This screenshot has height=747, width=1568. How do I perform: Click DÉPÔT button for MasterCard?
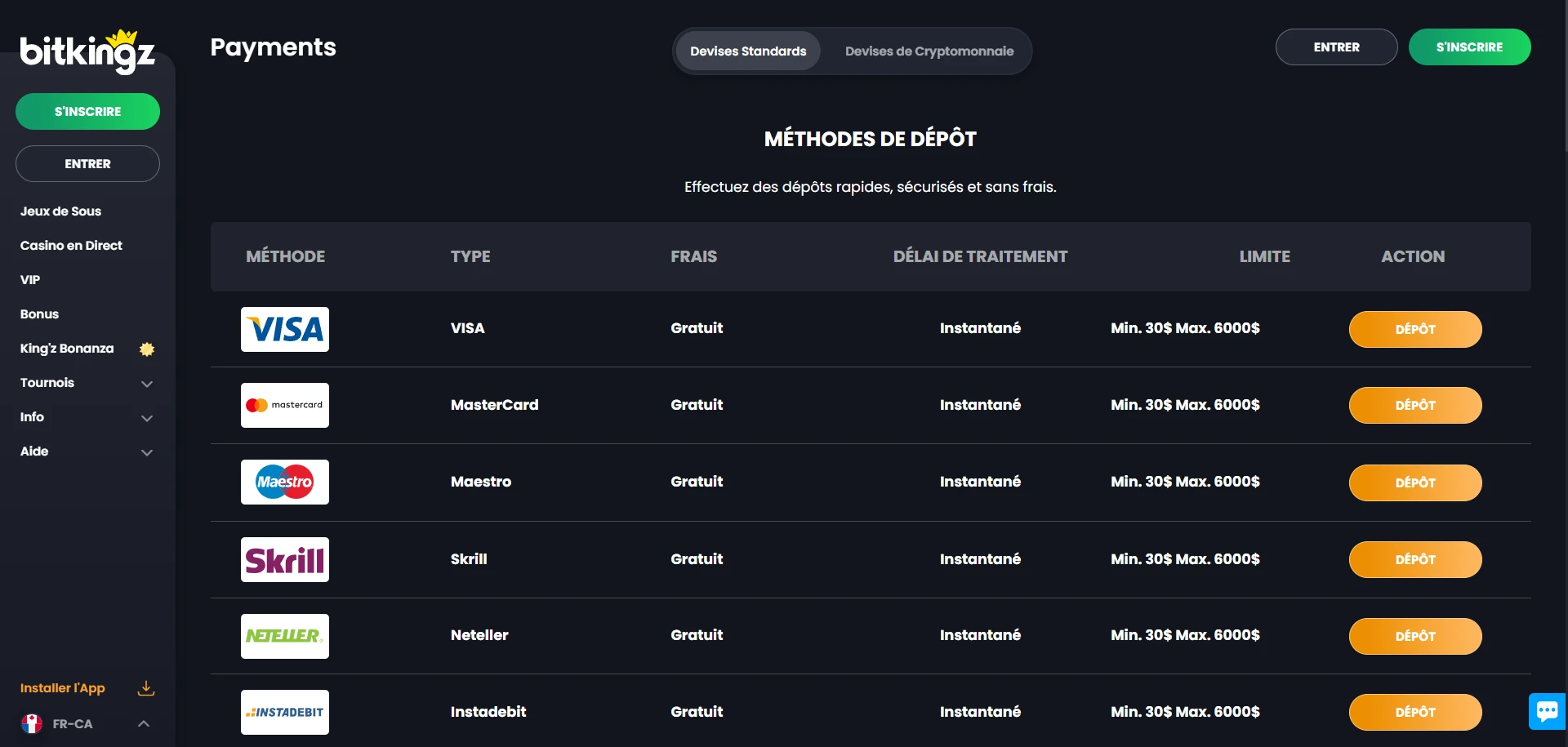pos(1415,406)
